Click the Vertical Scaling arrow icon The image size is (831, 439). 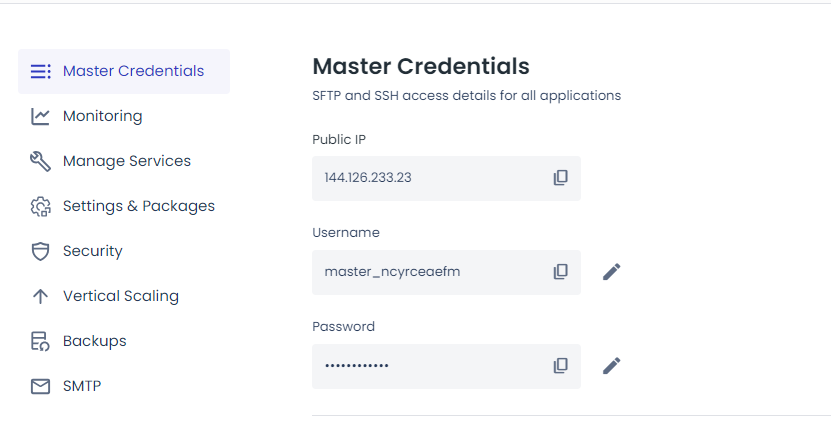point(40,296)
